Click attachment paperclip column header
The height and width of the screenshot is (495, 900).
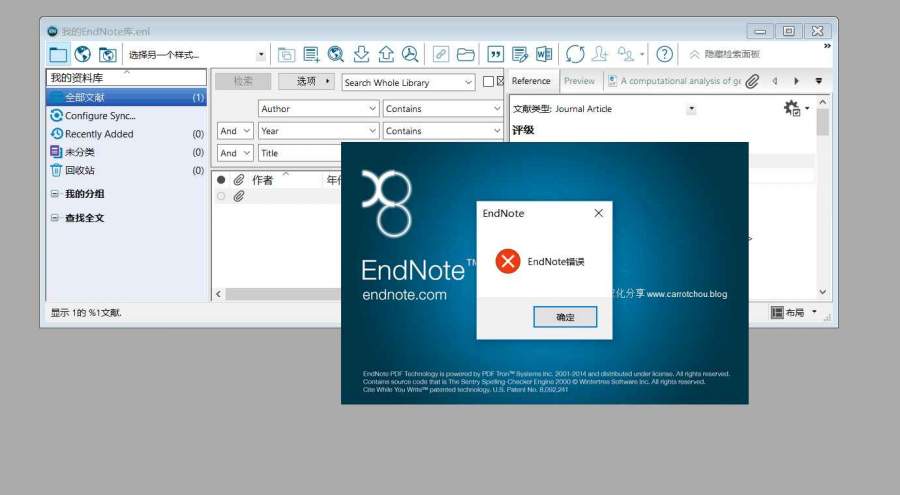click(x=239, y=180)
